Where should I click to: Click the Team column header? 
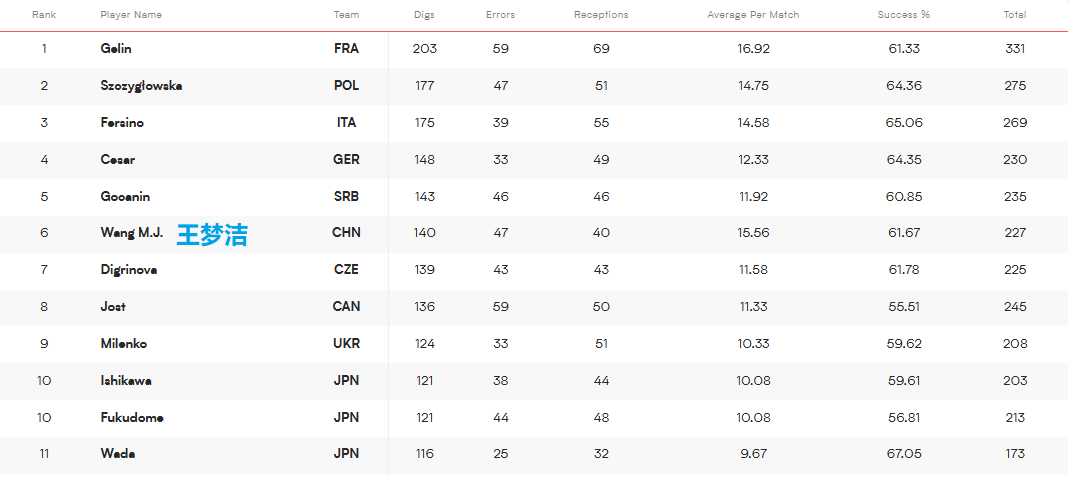tap(346, 15)
